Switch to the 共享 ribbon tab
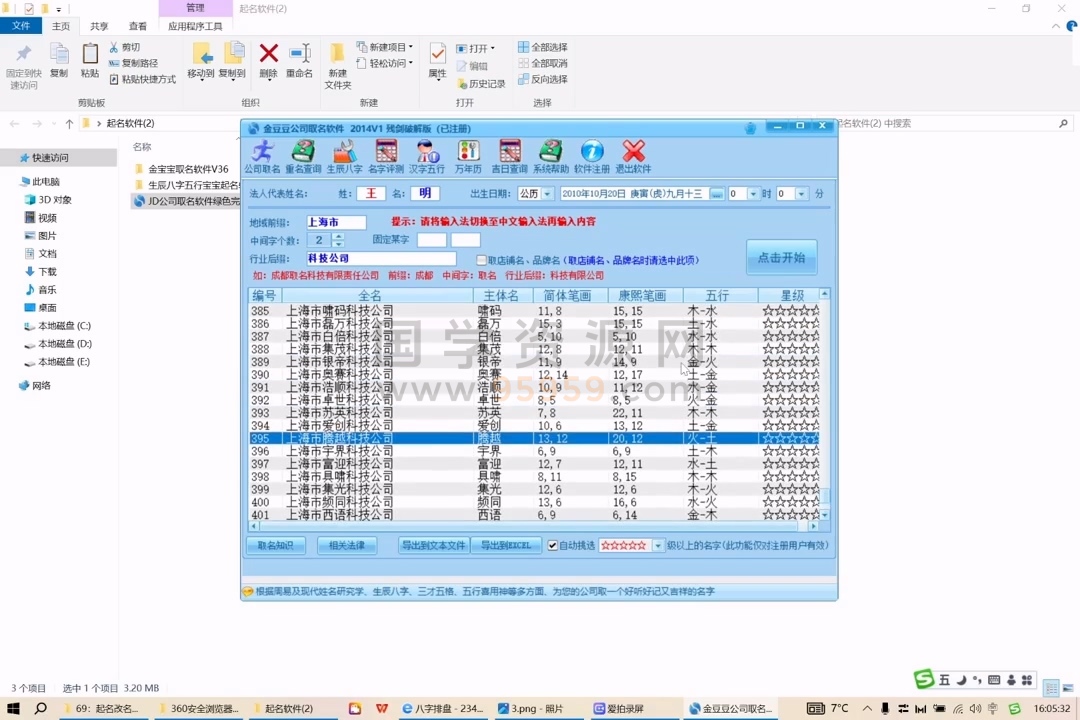Image resolution: width=1080 pixels, height=720 pixels. [x=99, y=25]
